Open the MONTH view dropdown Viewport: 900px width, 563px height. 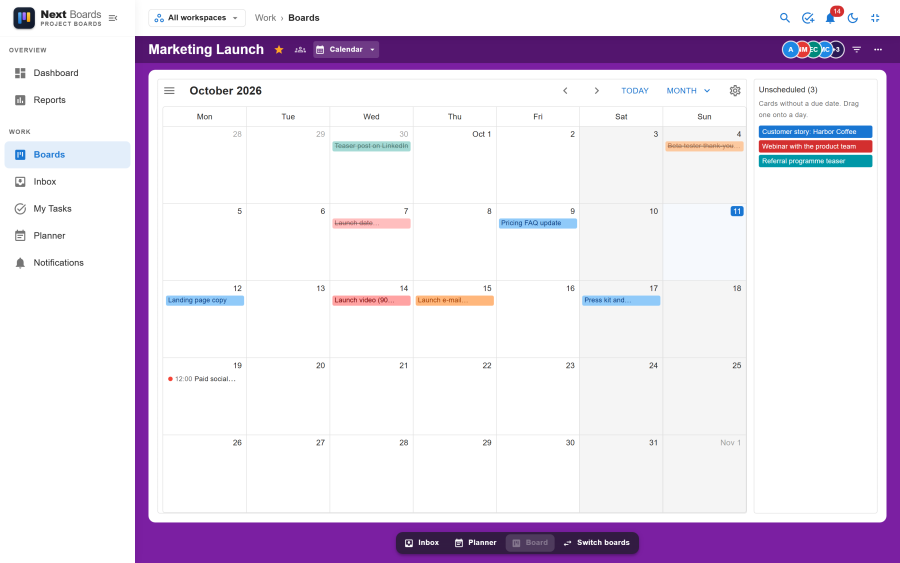coord(688,91)
